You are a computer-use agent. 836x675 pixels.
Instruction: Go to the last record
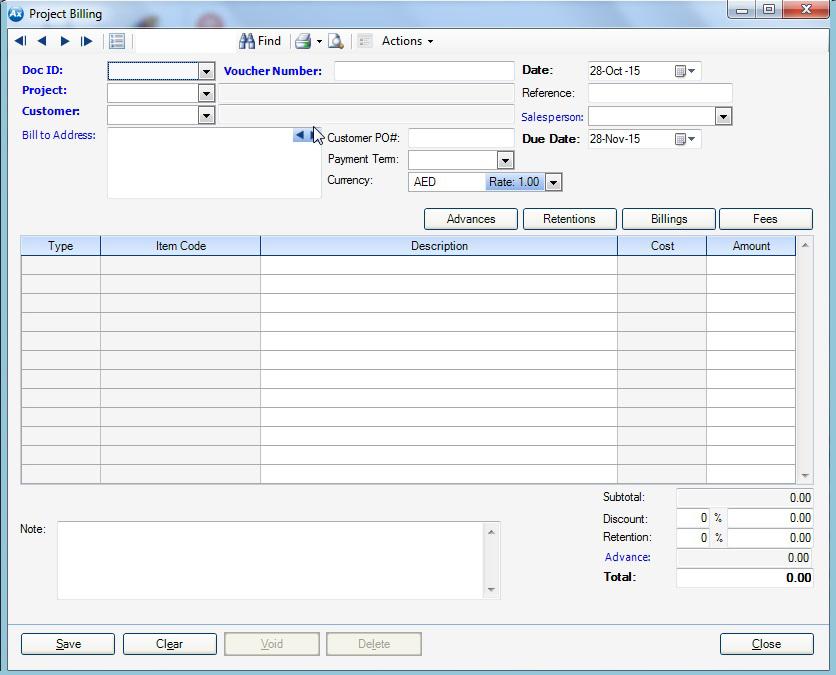point(86,41)
